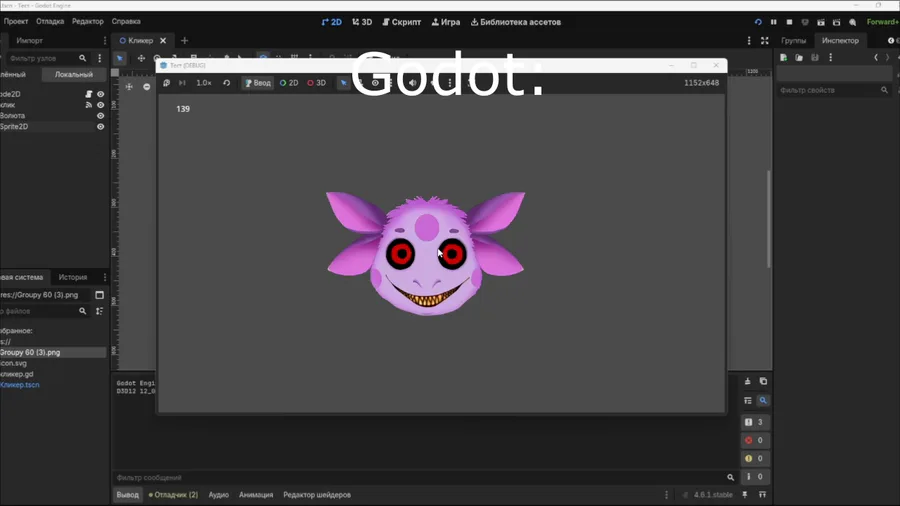Select the icon.svg file

click(x=14, y=363)
